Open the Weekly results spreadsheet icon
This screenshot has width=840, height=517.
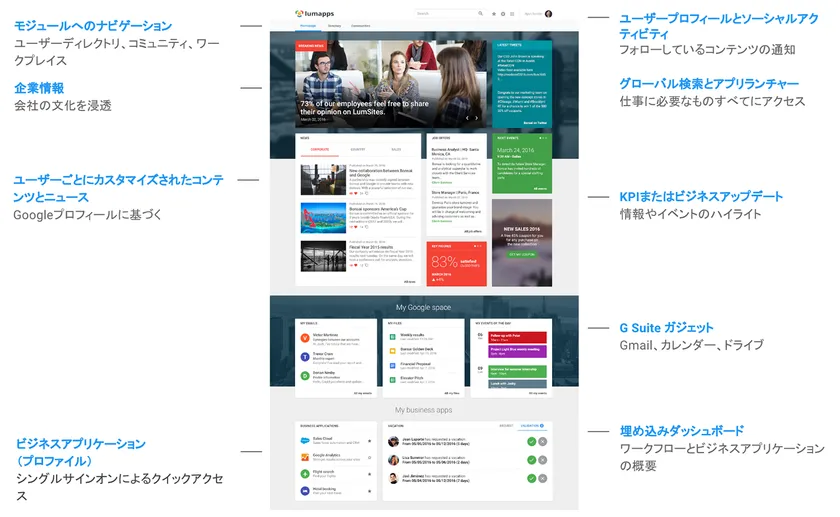coord(393,336)
